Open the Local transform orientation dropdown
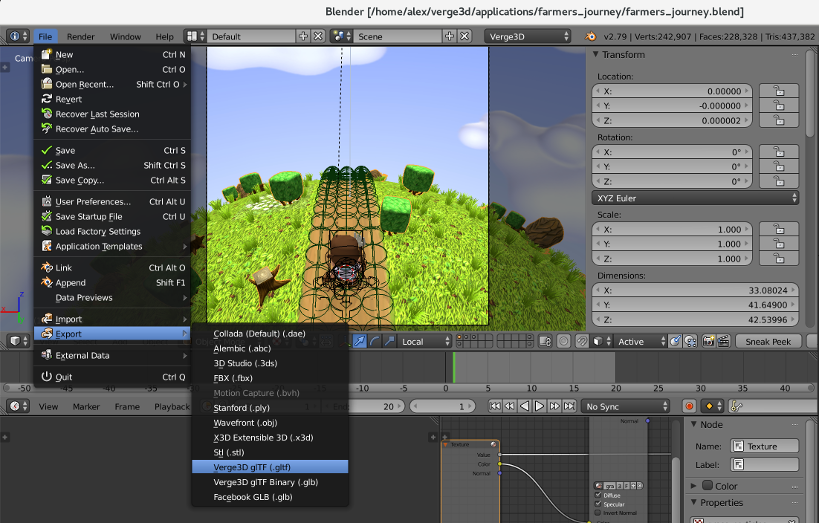The height and width of the screenshot is (523, 819). 424,341
